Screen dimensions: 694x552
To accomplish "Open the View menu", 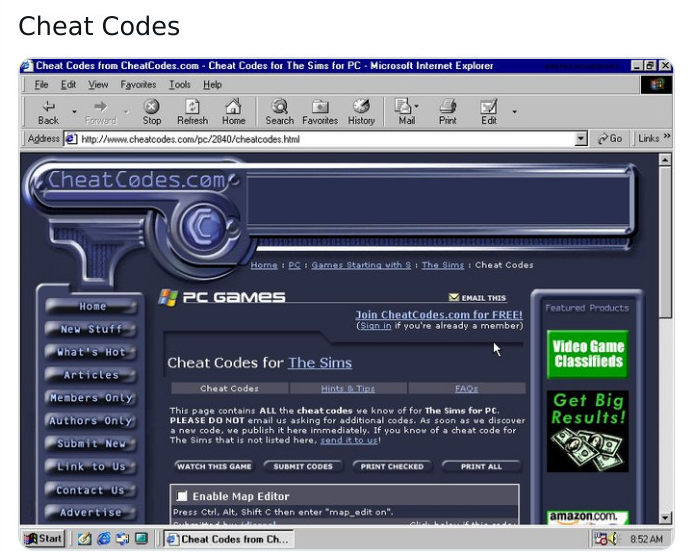I will 98,85.
